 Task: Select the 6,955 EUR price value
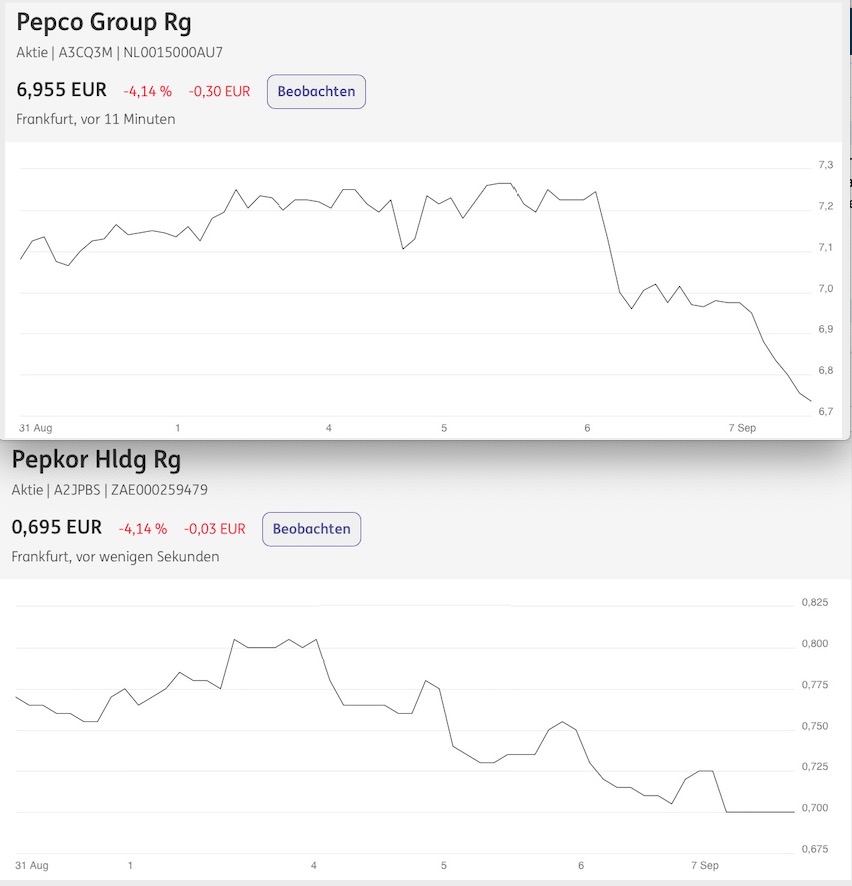(61, 90)
